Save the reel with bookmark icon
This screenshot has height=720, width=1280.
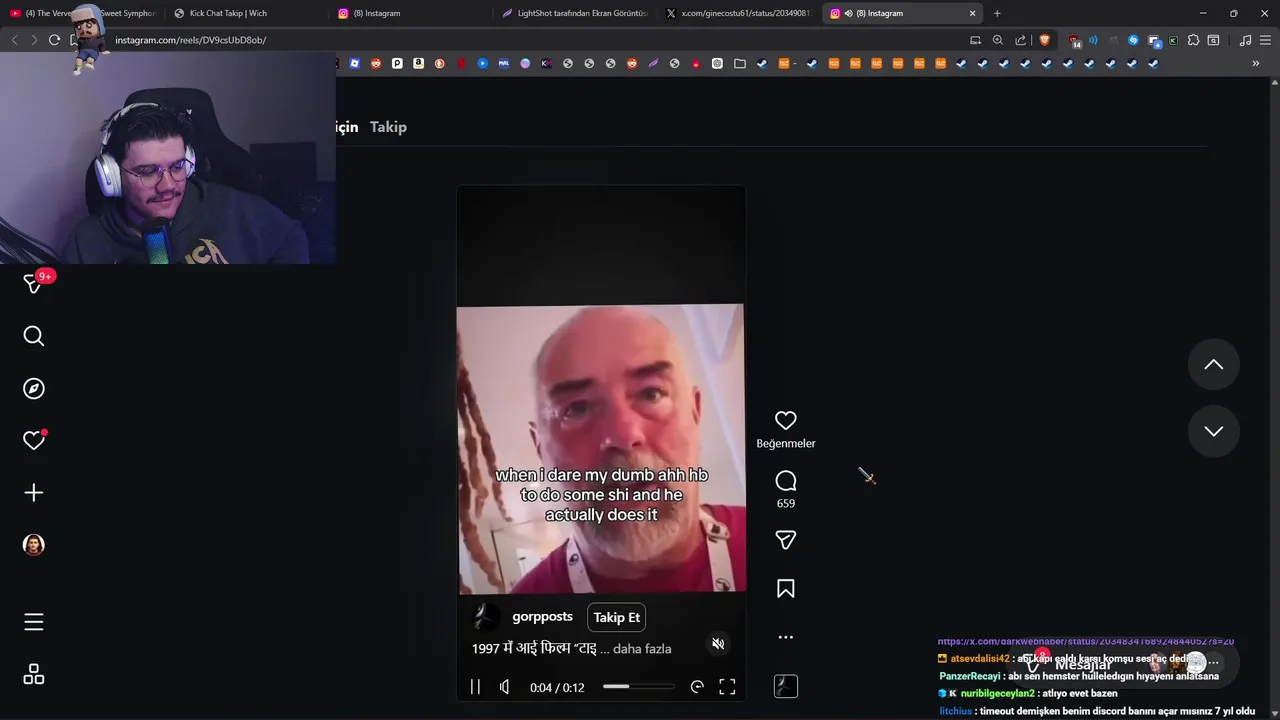pyautogui.click(x=786, y=589)
